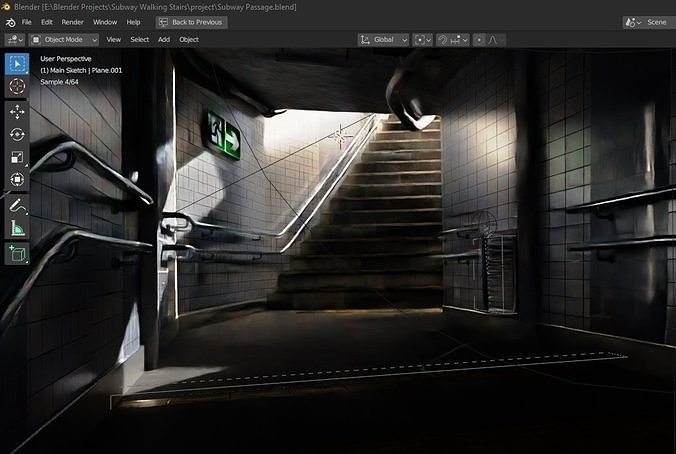Select the Annotate tool
The image size is (676, 454).
point(17,205)
